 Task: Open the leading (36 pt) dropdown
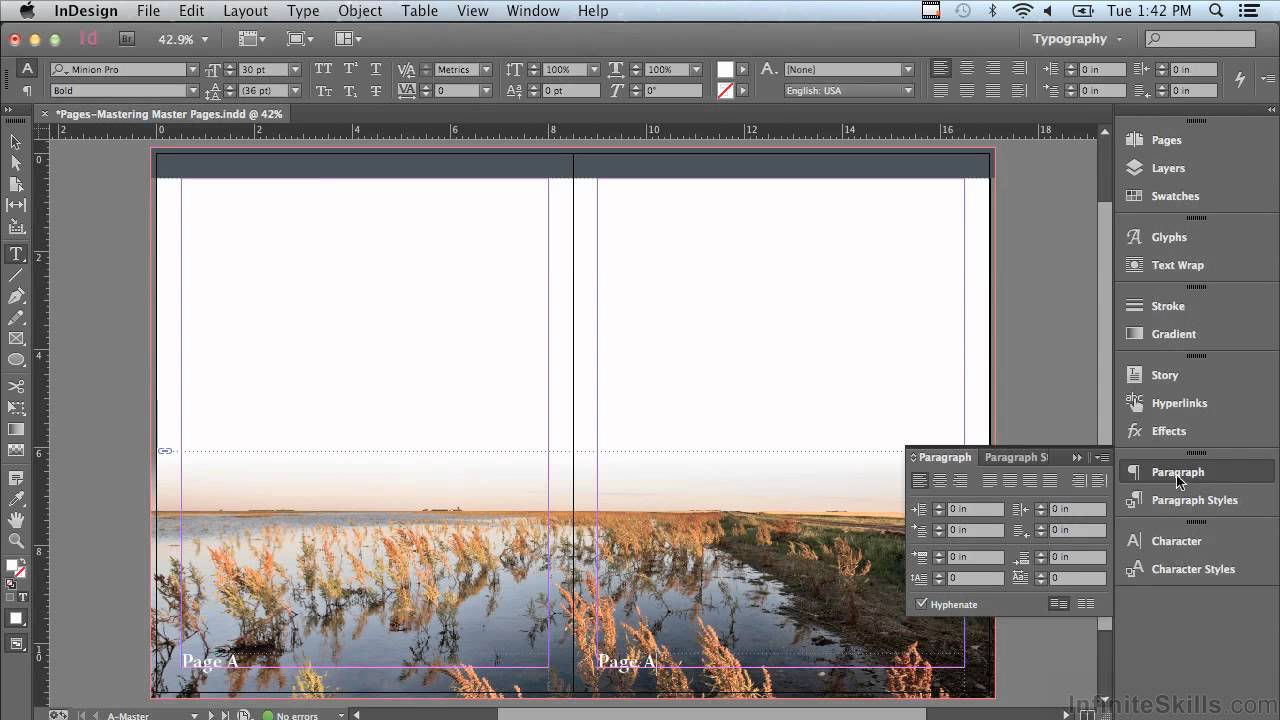click(295, 90)
